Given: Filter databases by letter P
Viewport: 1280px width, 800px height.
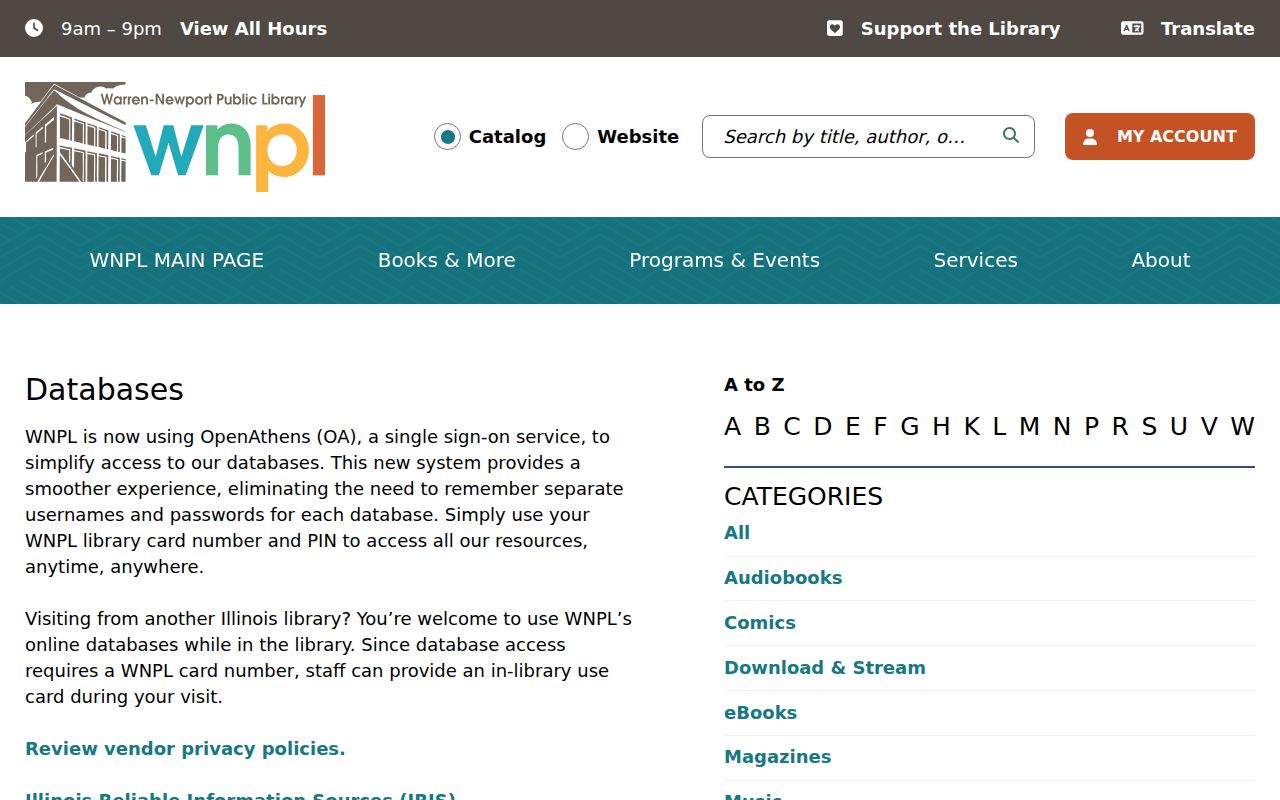Looking at the screenshot, I should tap(1092, 427).
